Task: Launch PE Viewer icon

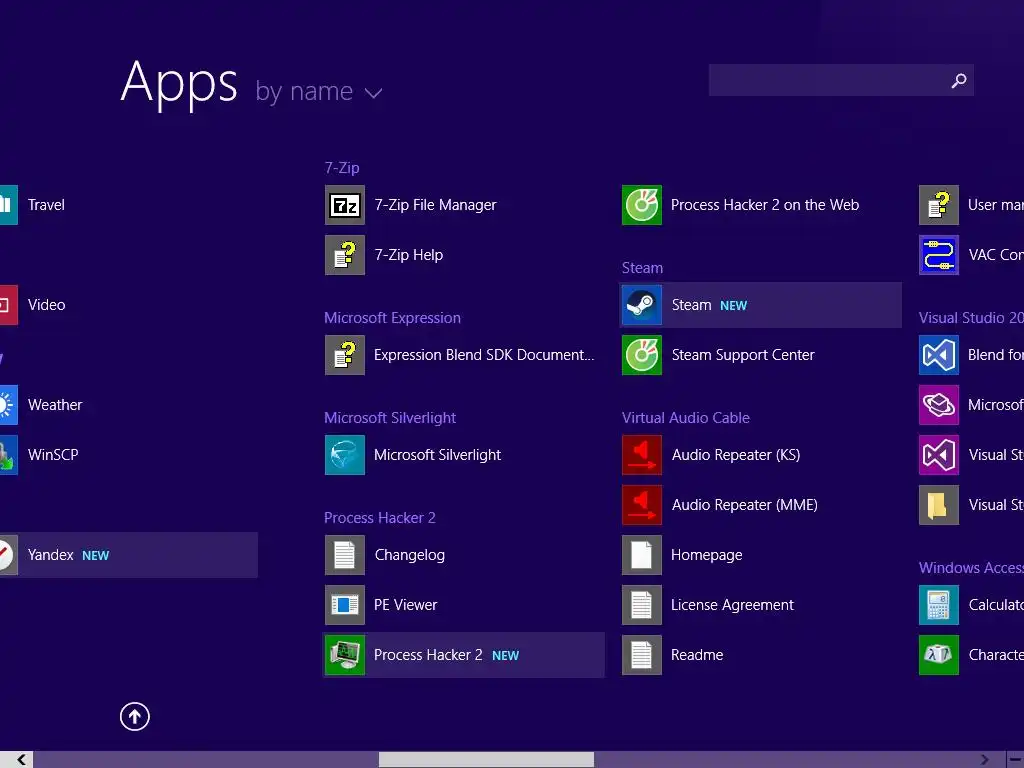Action: point(345,605)
